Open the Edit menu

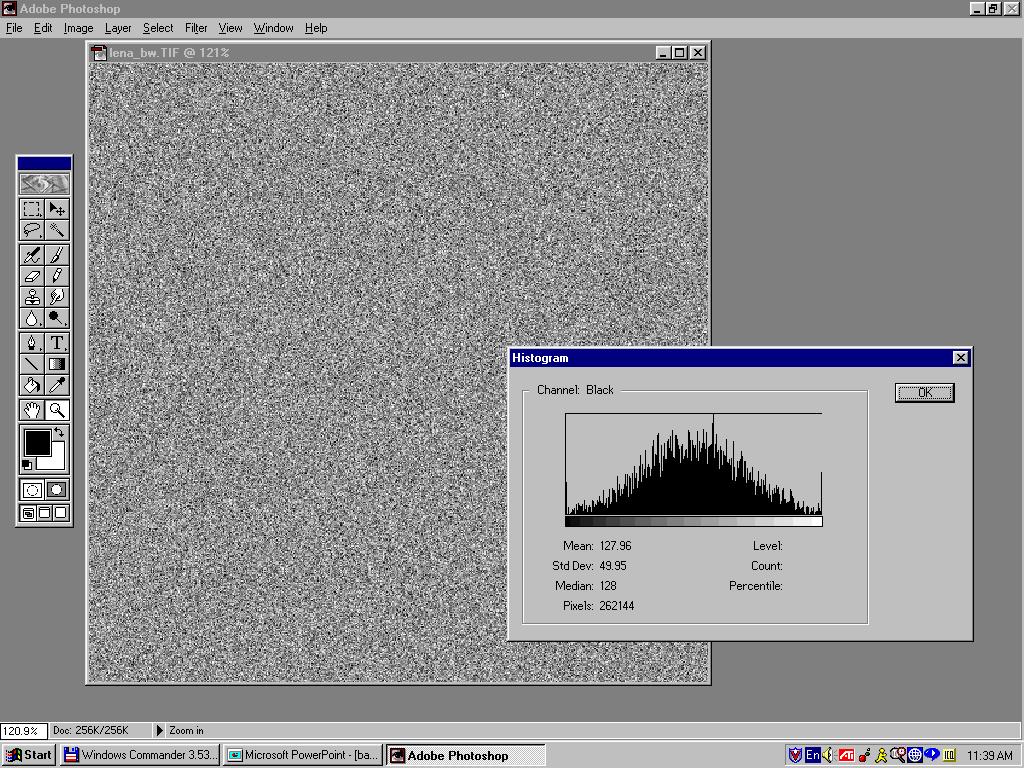[x=43, y=28]
